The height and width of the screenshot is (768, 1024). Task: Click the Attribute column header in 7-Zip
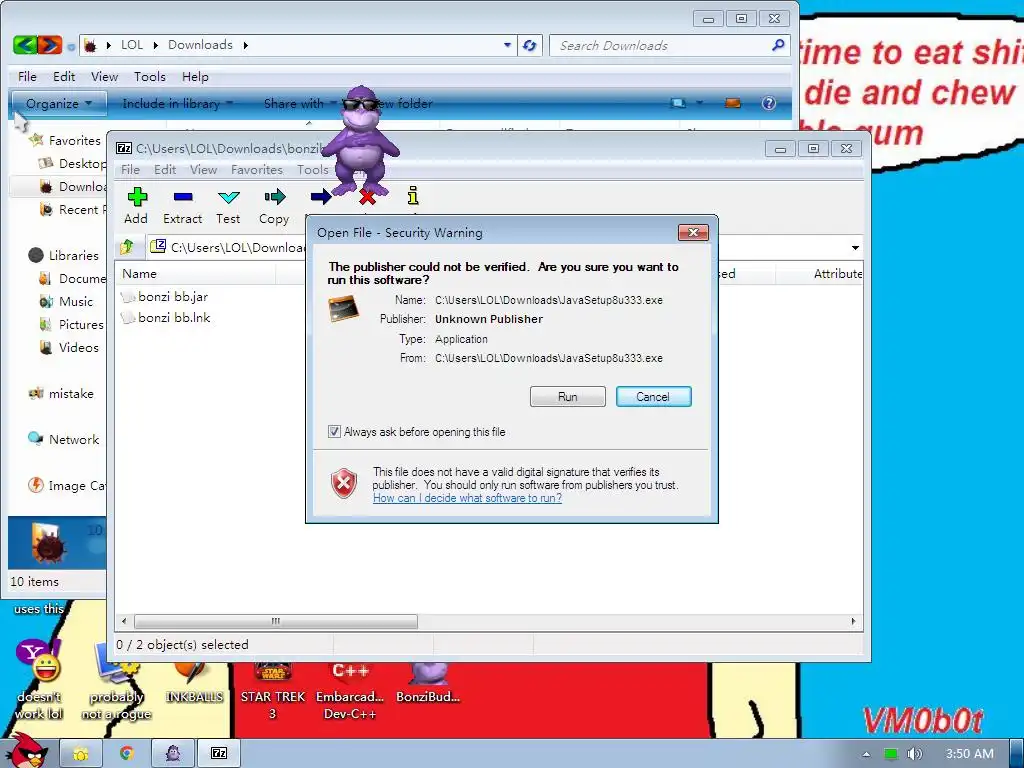point(822,274)
